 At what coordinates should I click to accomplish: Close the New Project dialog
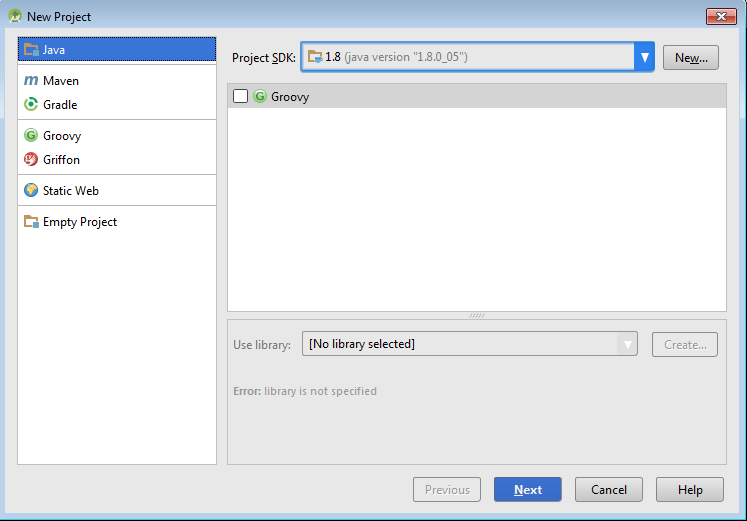(721, 16)
